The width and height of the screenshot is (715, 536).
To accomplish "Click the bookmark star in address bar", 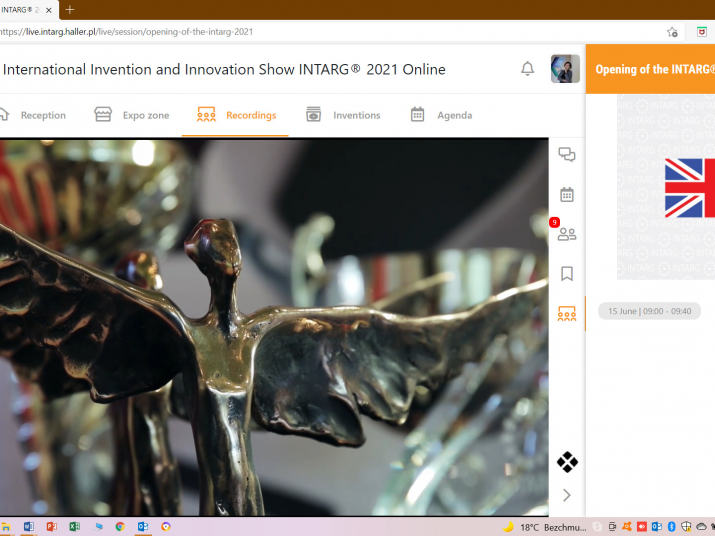I will point(672,32).
